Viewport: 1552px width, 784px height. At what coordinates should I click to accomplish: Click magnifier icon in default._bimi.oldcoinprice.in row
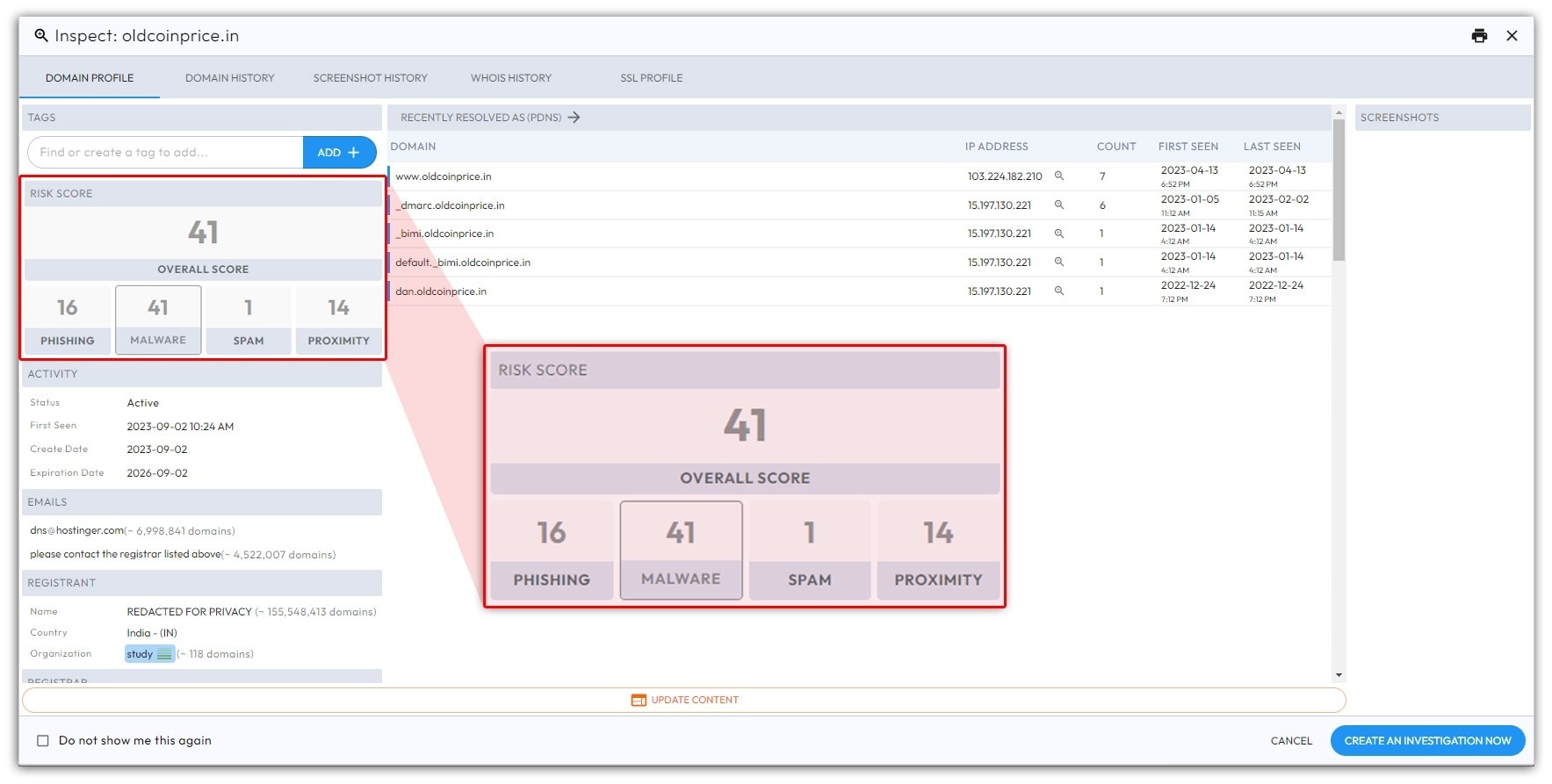coord(1059,263)
